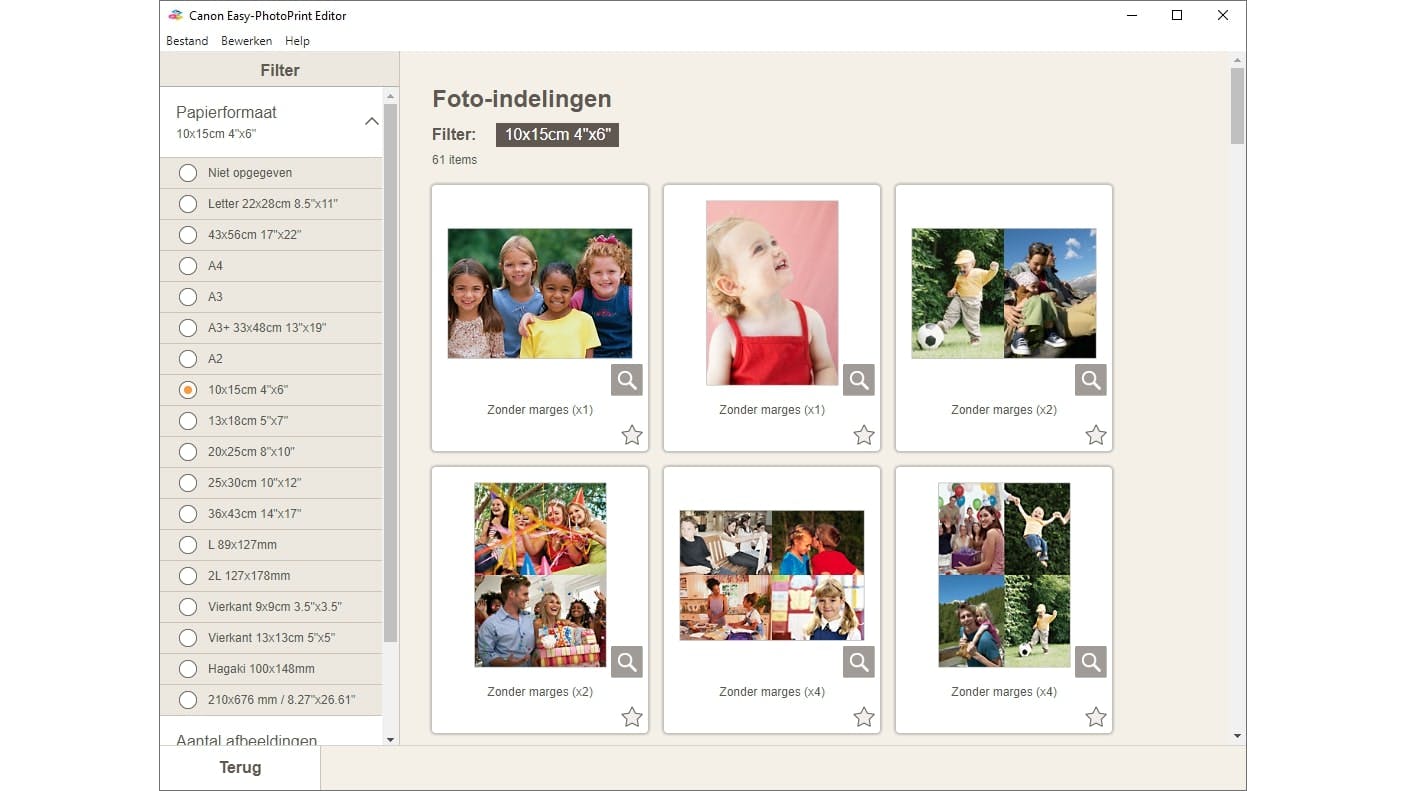Viewport: 1406px width, 791px height.
Task: Choose 25x30cm 10"x12" paper size
Action: point(271,483)
